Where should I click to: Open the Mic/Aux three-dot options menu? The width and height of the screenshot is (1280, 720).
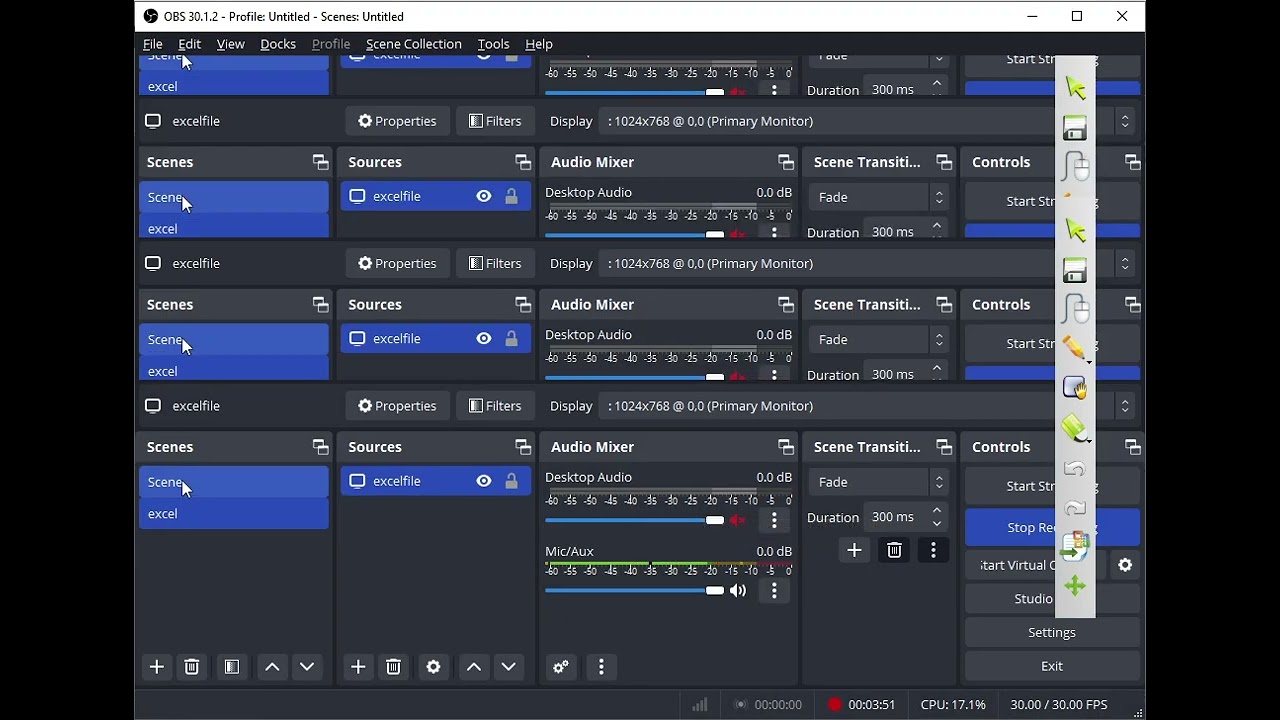click(774, 591)
